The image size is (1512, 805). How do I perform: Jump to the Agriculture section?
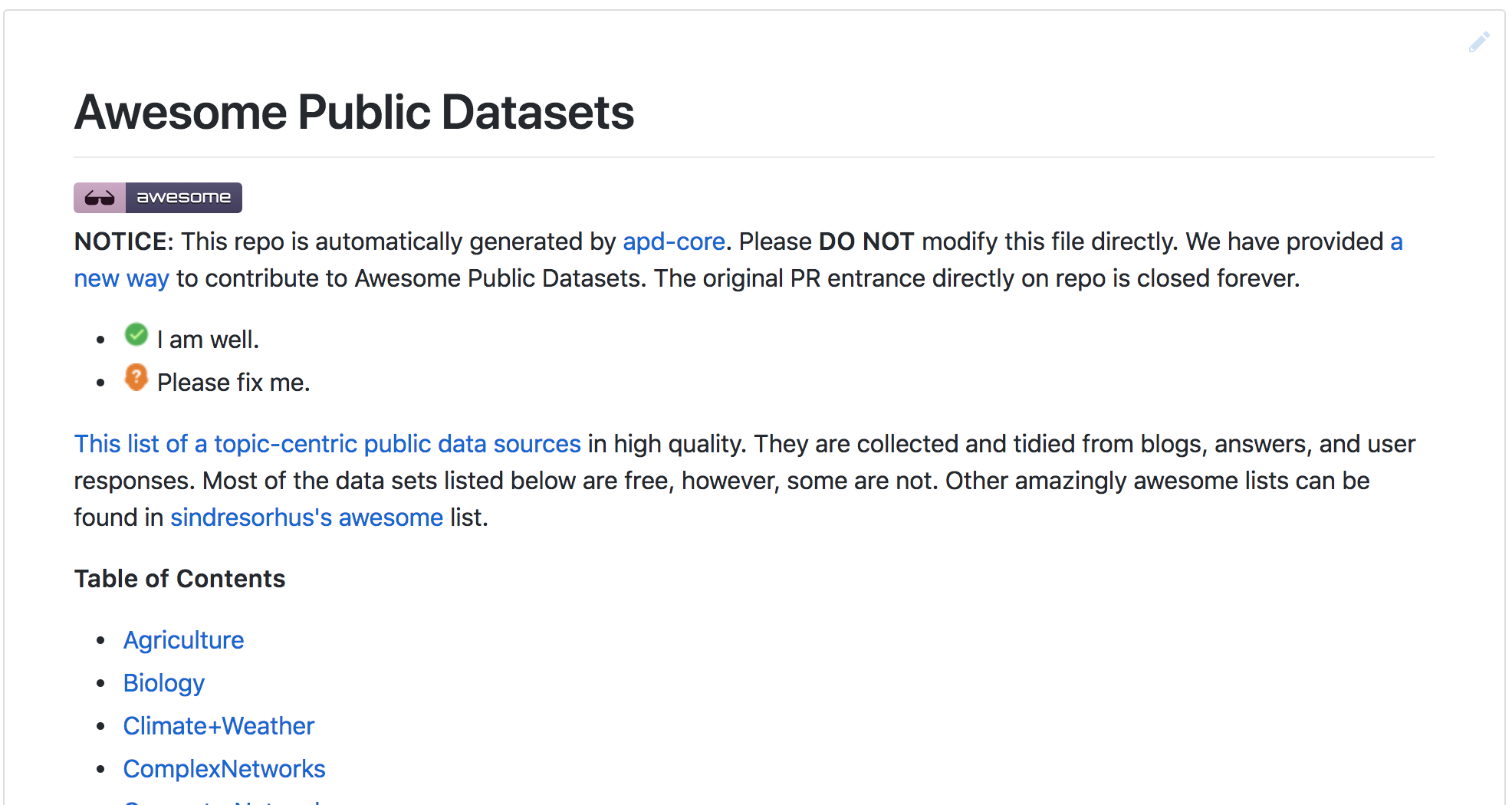184,640
